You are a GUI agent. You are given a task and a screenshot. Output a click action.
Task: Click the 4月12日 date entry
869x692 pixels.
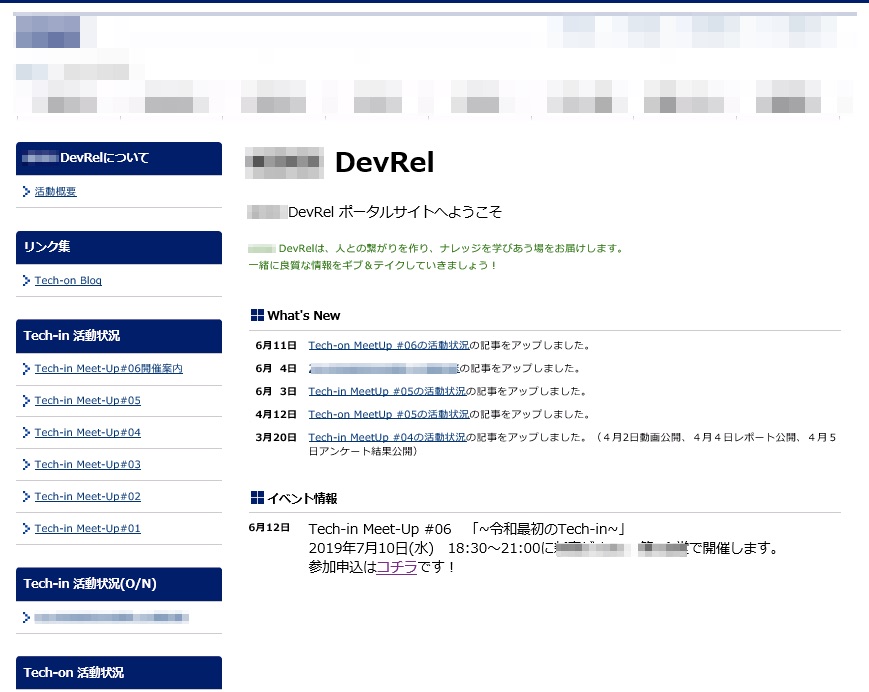click(276, 414)
